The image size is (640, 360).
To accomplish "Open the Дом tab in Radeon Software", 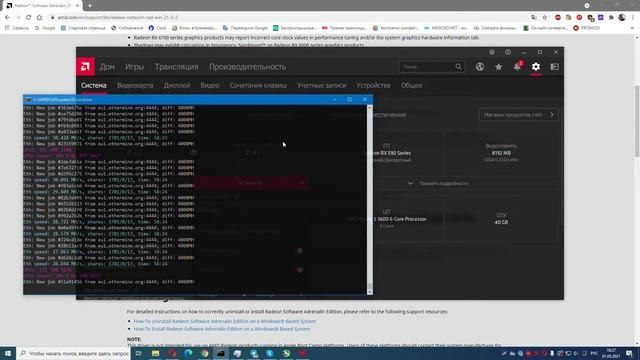I will pos(107,67).
